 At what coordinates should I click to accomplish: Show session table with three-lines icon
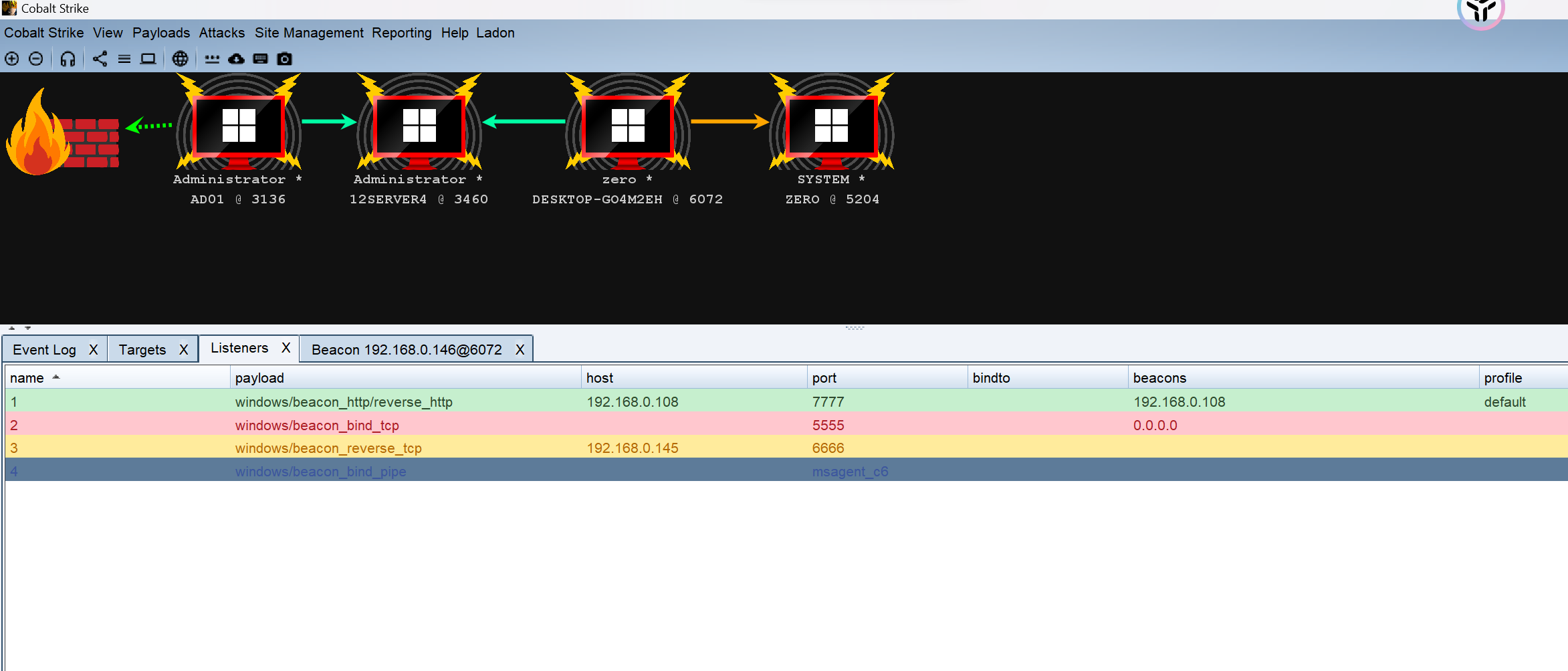[x=124, y=59]
